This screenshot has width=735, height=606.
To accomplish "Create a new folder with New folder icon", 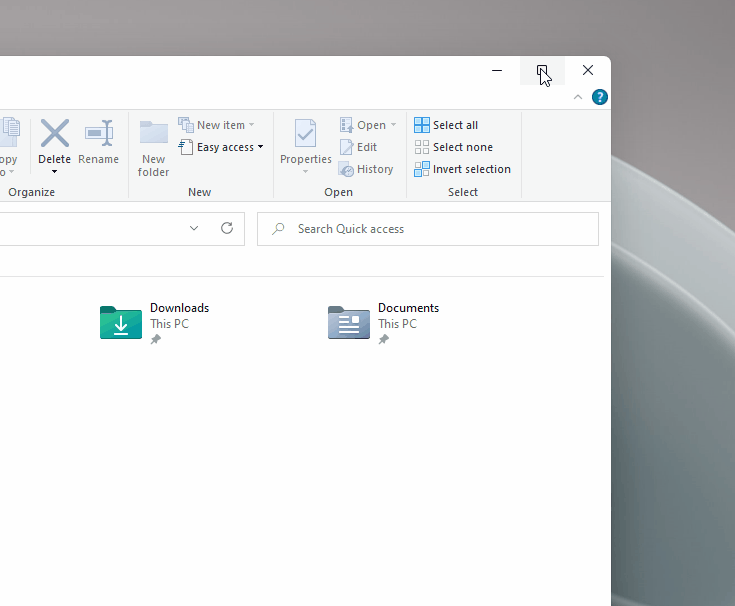I will [x=153, y=134].
